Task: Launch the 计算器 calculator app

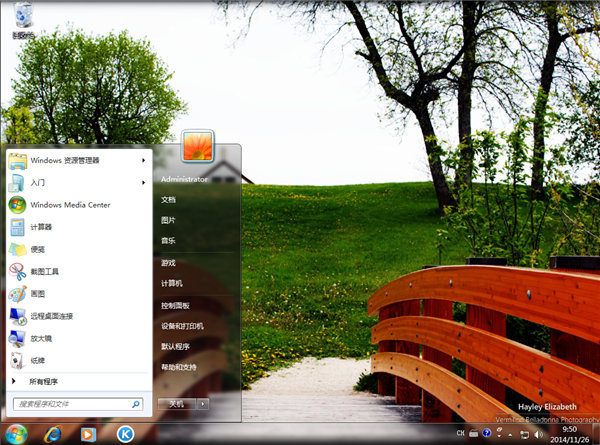Action: pos(40,227)
